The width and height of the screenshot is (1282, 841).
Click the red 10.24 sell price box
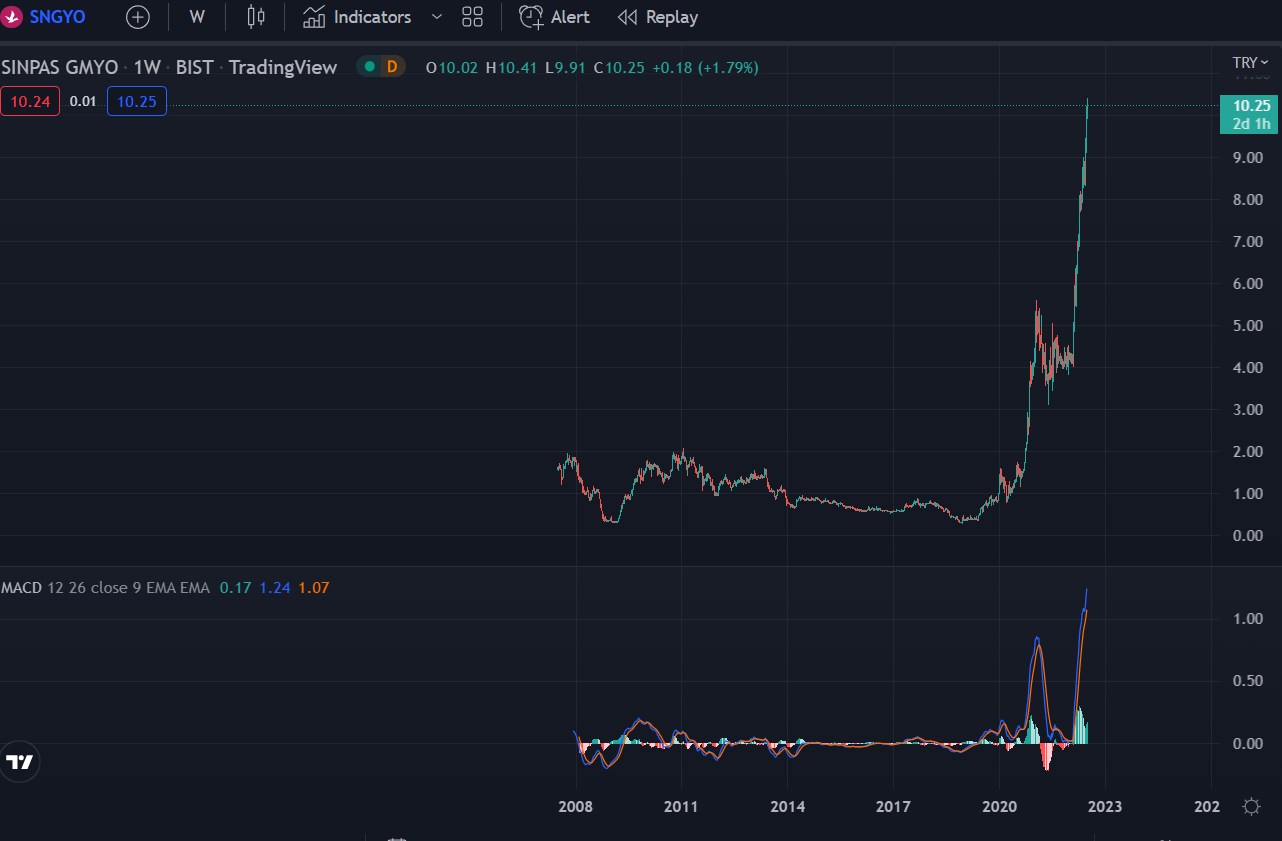[31, 101]
